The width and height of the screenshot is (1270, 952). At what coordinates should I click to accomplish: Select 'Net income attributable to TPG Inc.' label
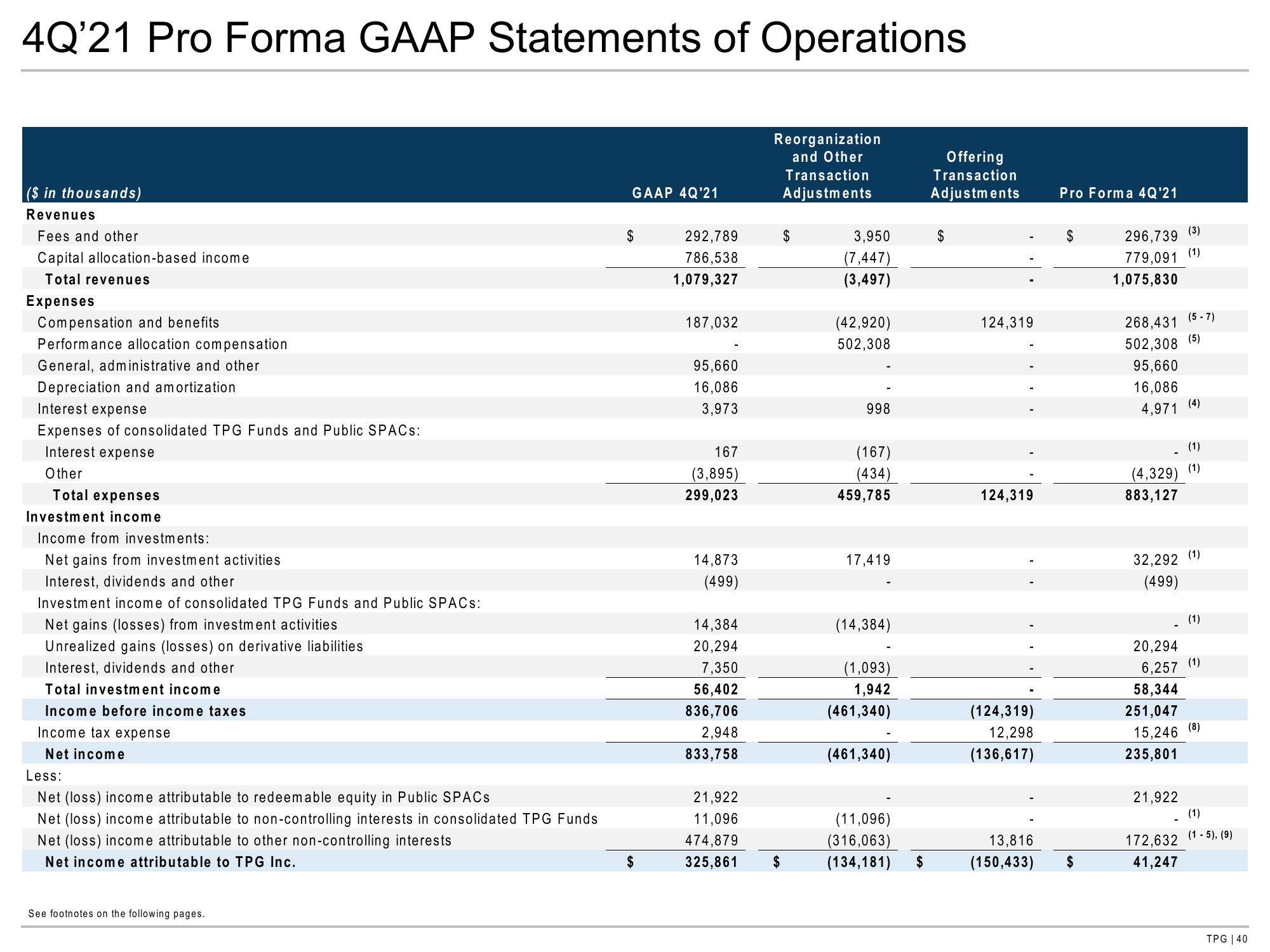coord(170,862)
